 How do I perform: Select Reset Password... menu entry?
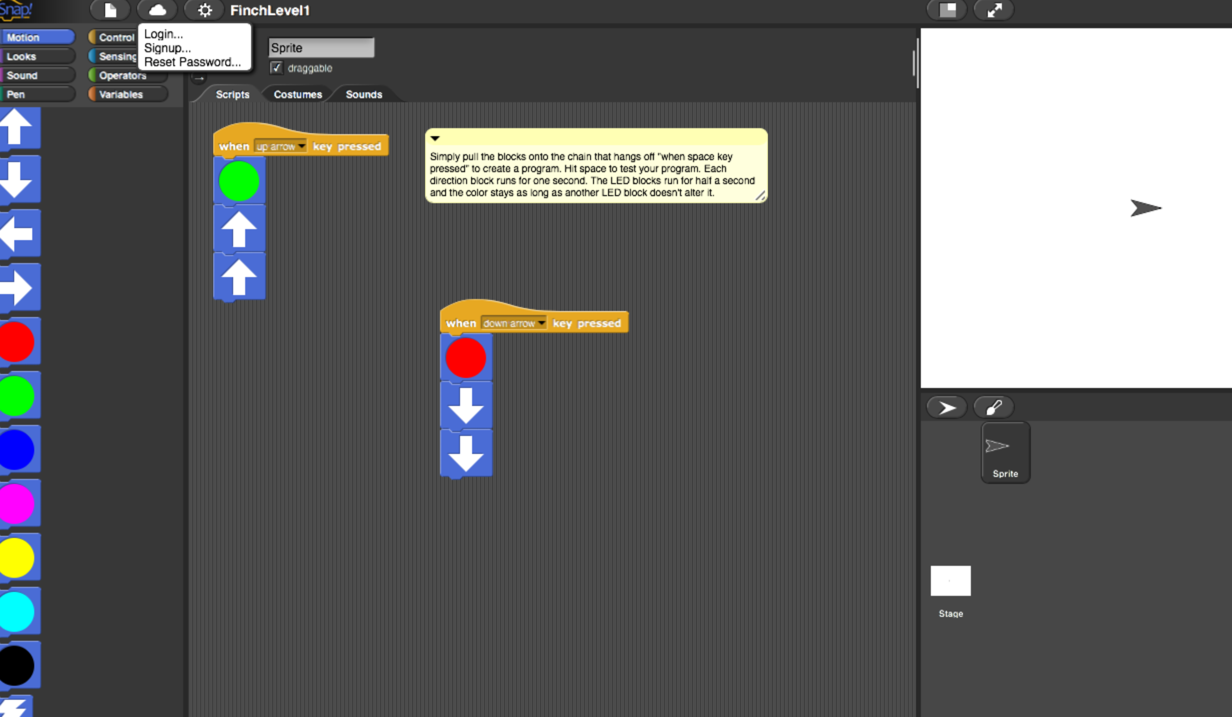point(192,62)
